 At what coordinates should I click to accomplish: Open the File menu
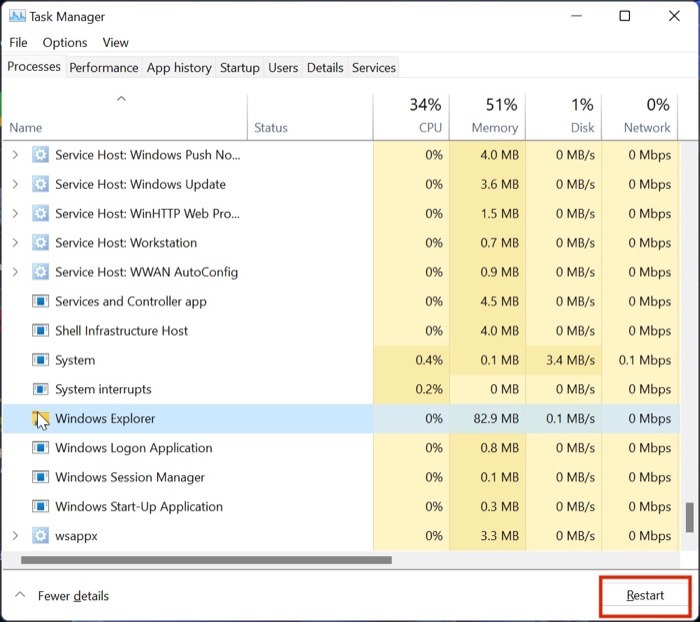click(x=18, y=42)
